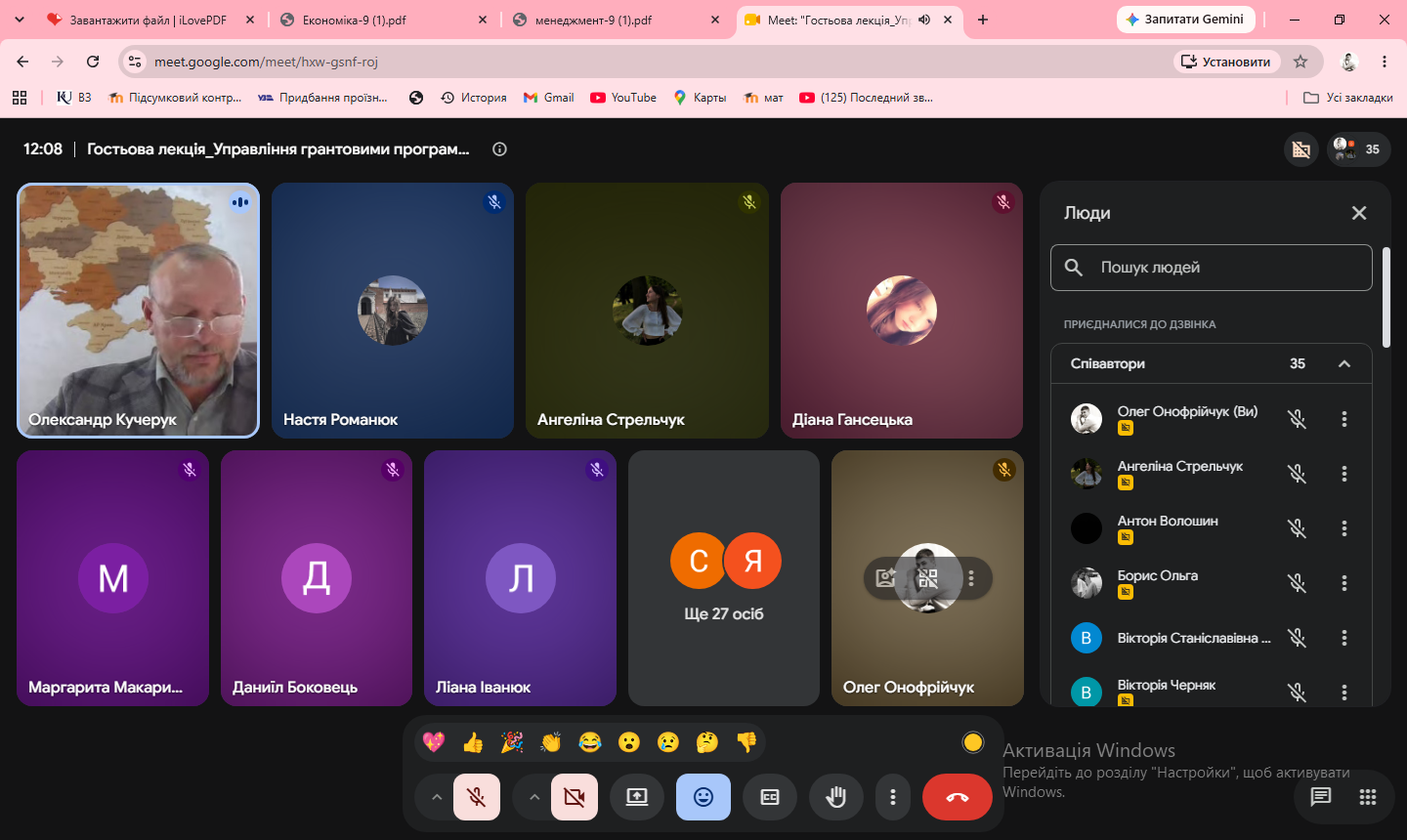1407x840 pixels.
Task: Mute Ангеліна Стрельчук in the people list
Action: (1297, 474)
